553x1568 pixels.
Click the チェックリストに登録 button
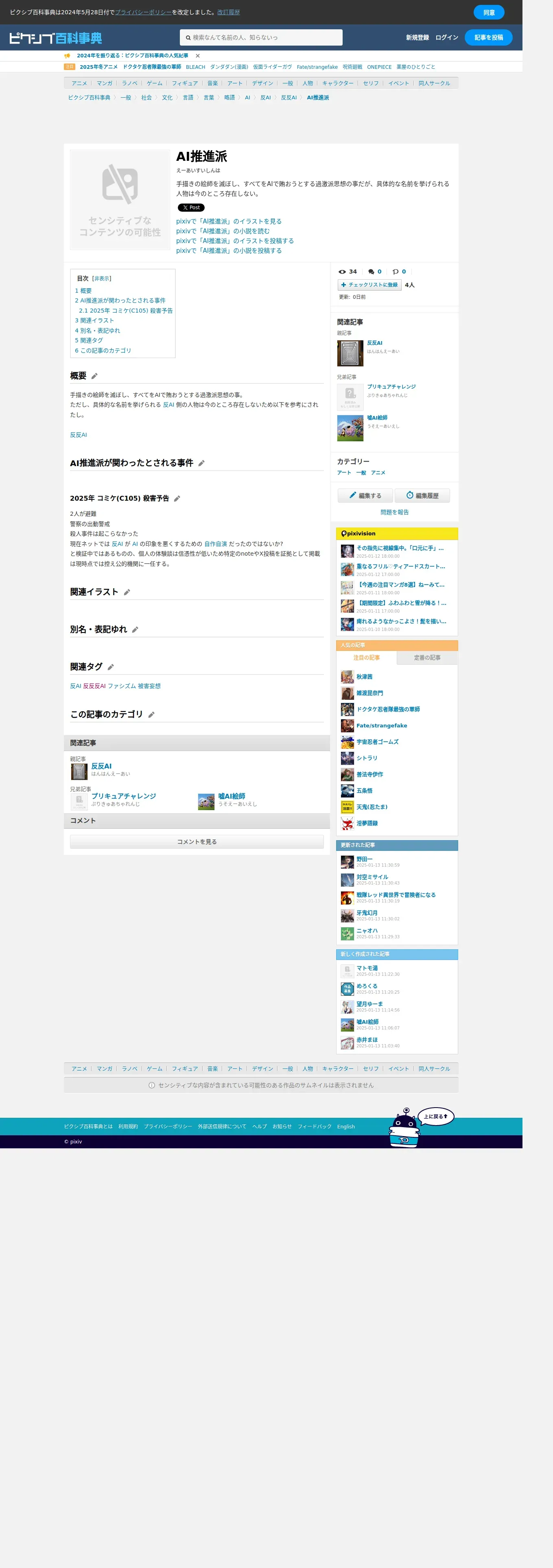click(369, 285)
